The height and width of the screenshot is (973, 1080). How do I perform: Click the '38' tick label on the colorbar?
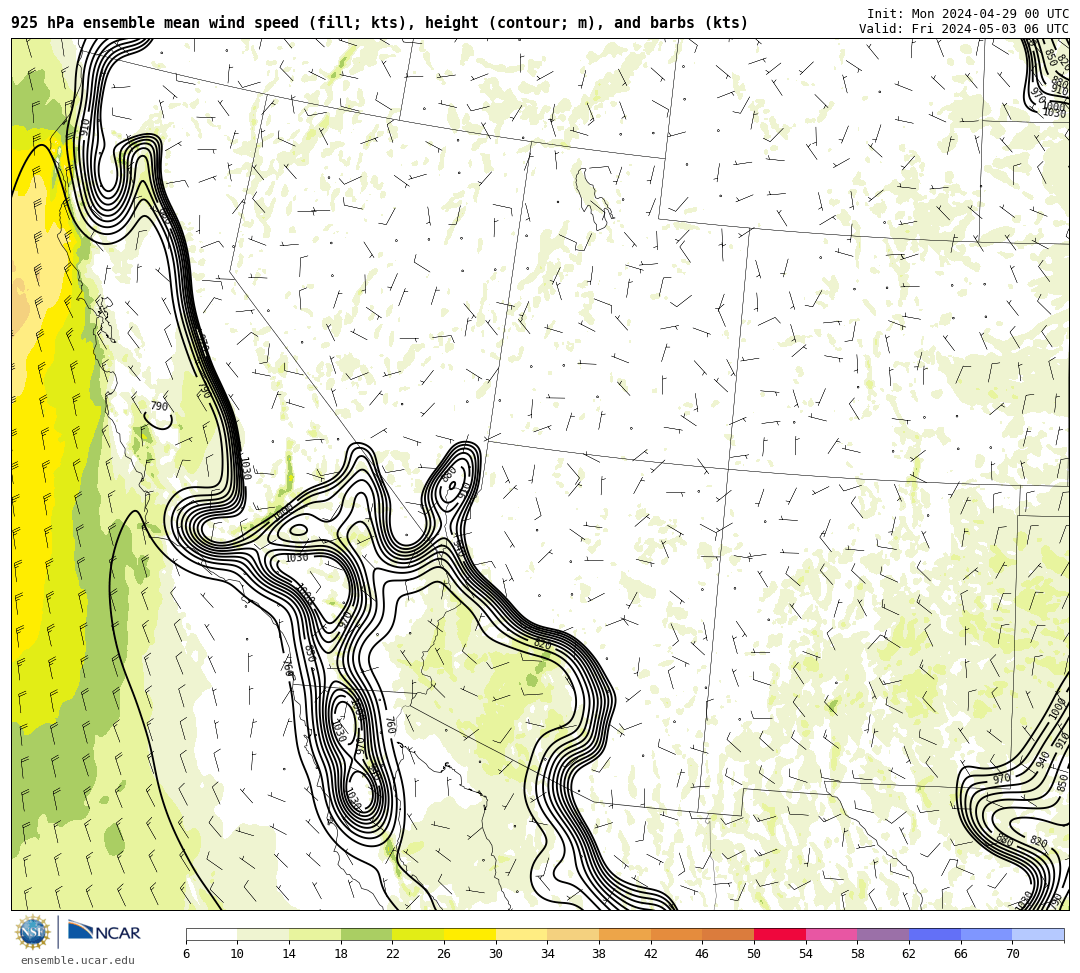[599, 954]
